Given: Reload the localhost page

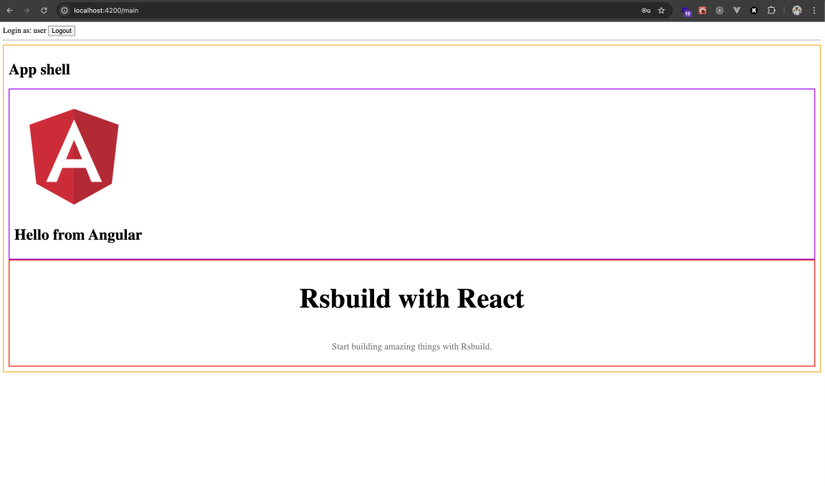Looking at the screenshot, I should tap(44, 11).
